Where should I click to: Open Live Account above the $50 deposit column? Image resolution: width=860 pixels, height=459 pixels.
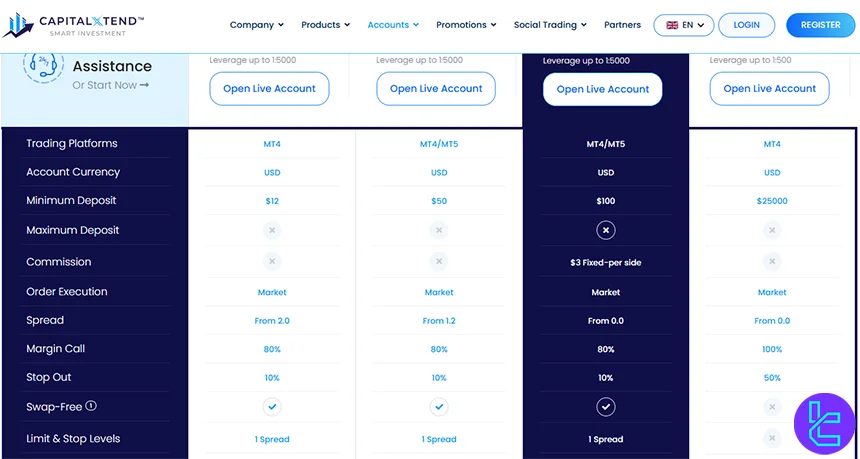[x=436, y=89]
